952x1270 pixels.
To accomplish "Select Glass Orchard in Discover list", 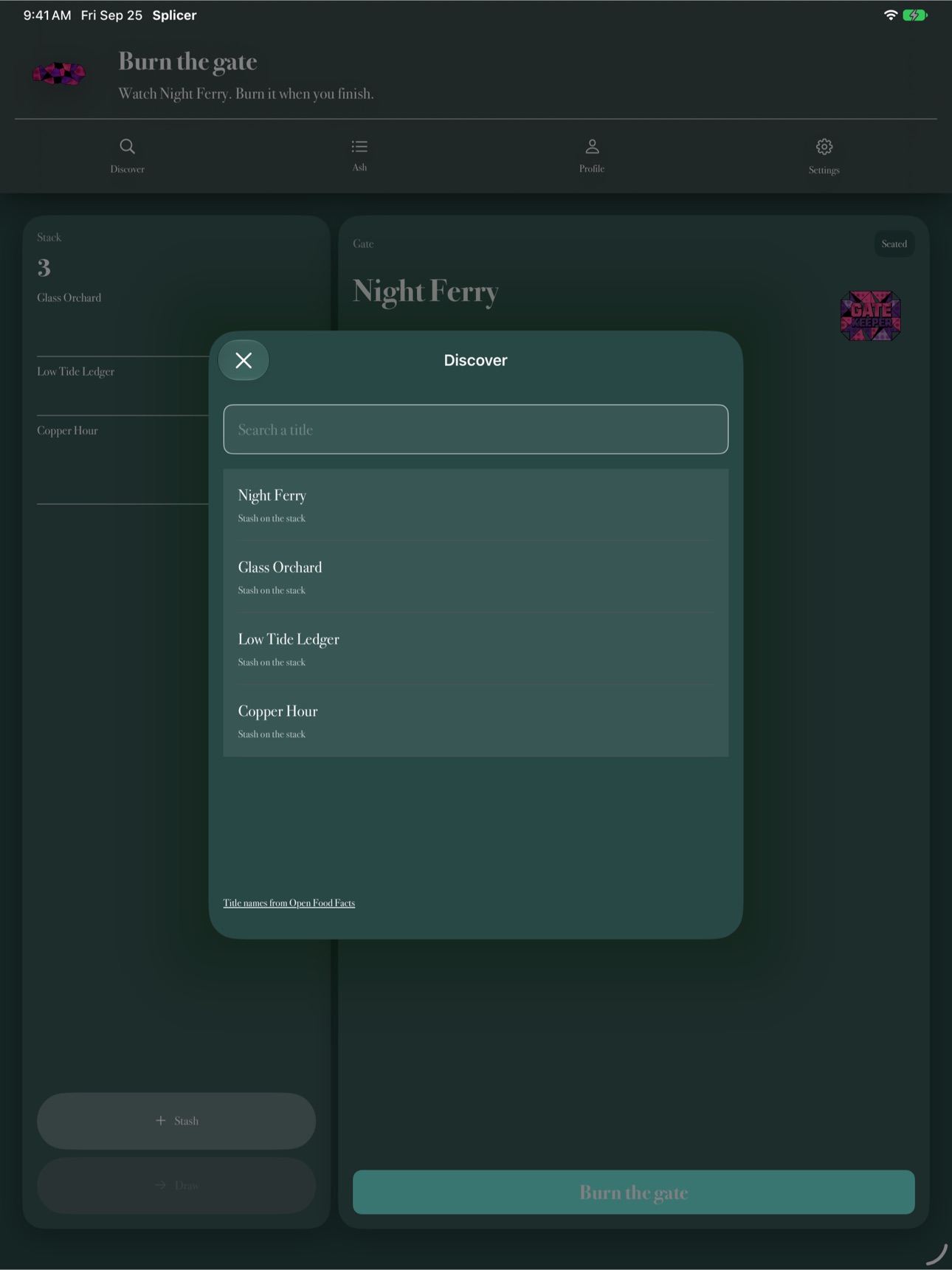I will (476, 577).
